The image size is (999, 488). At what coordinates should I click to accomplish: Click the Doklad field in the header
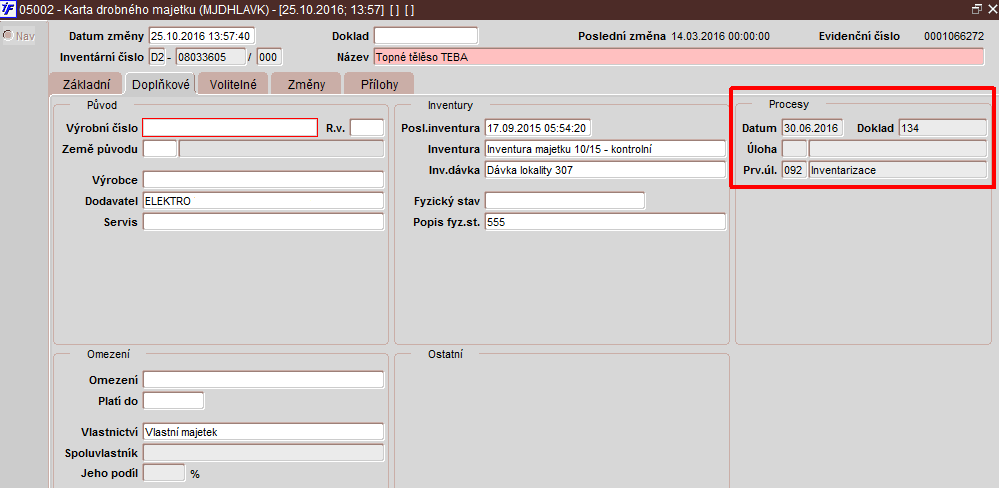(426, 36)
